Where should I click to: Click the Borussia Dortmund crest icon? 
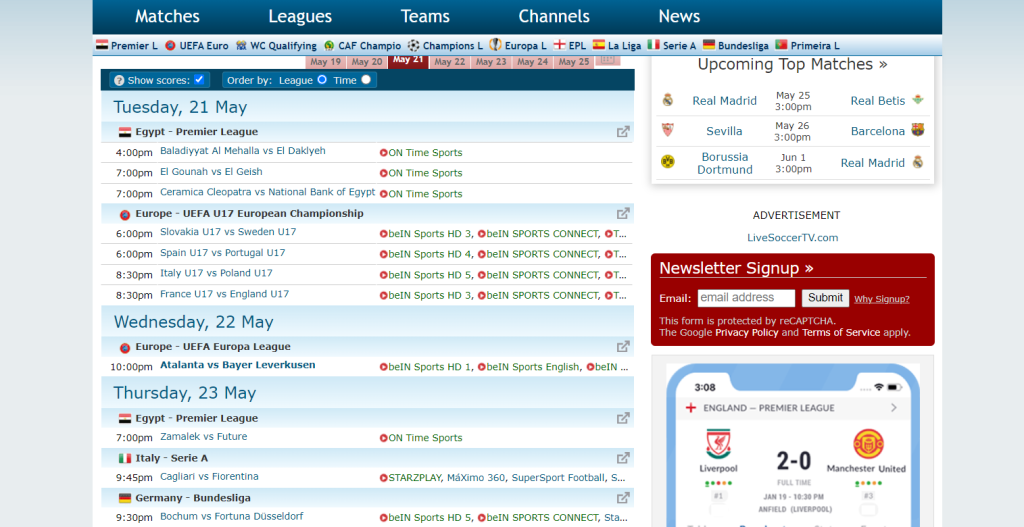667,162
